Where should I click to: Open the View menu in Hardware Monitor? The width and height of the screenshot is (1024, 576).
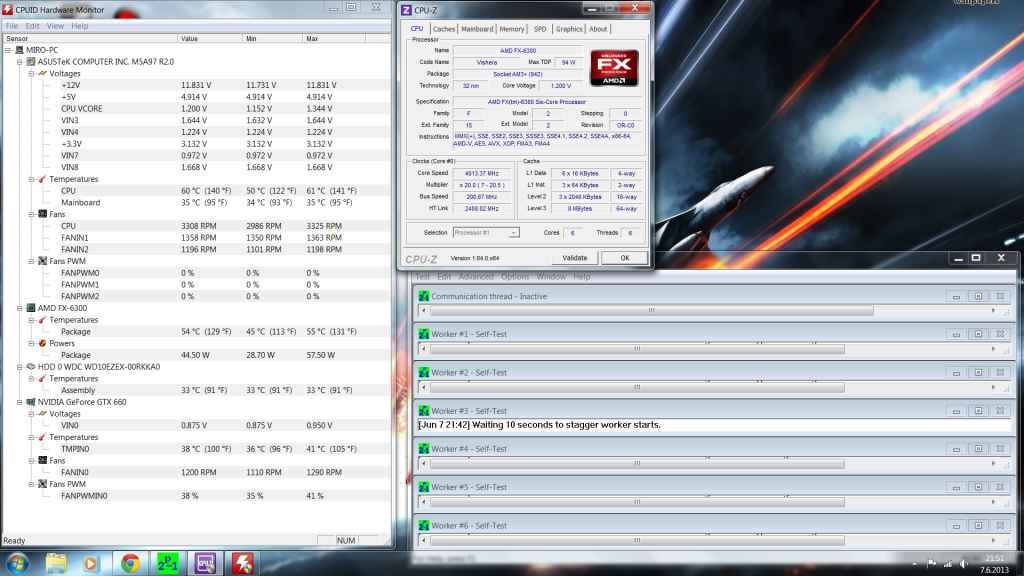pos(55,26)
